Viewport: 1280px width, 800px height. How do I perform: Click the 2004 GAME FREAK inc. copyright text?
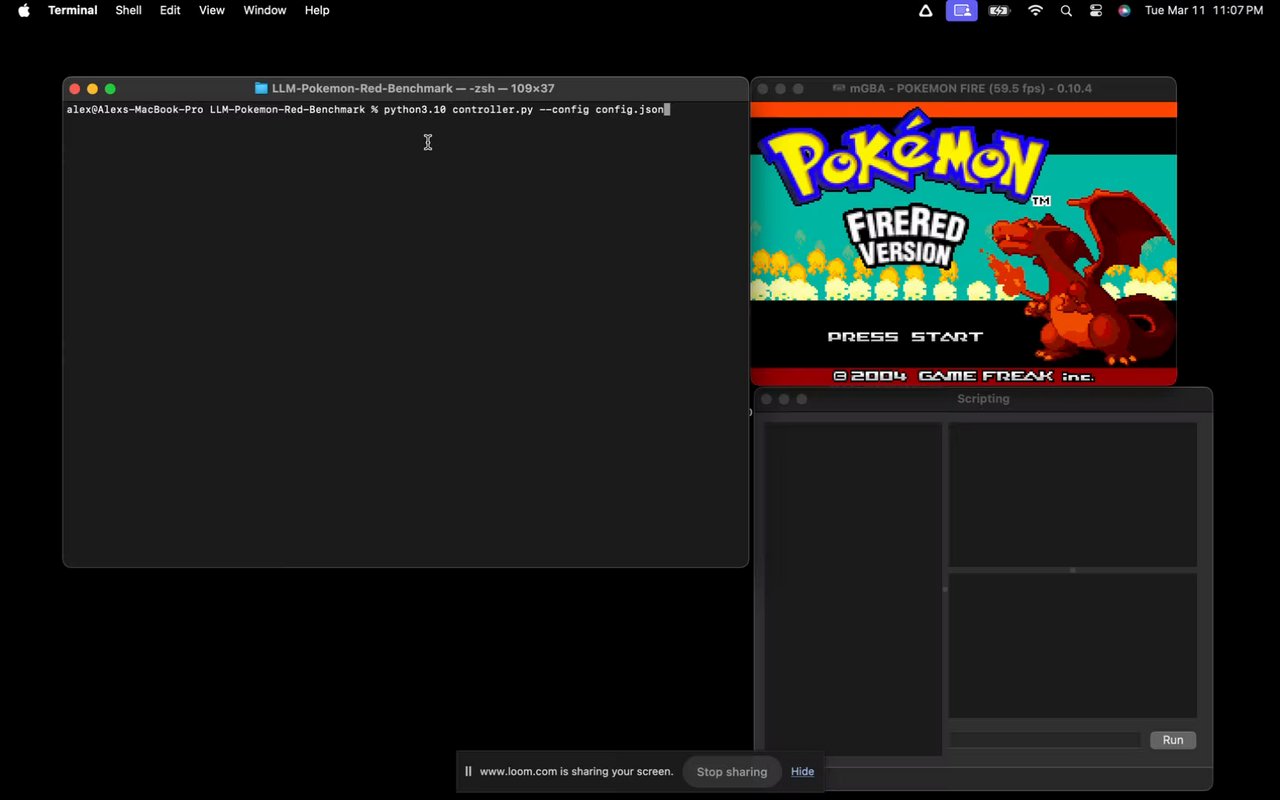tap(963, 376)
